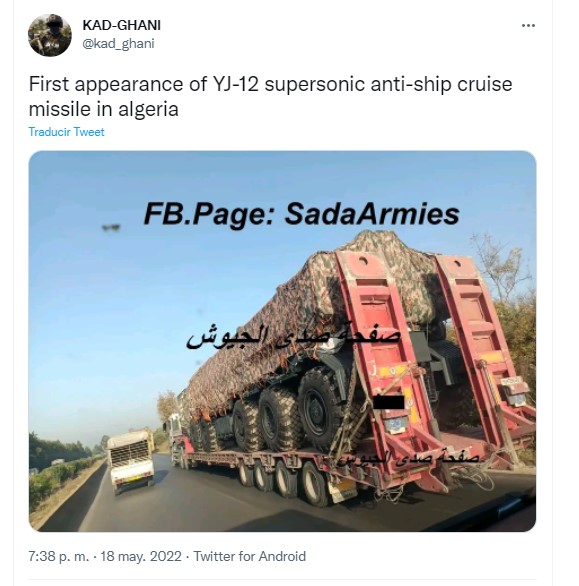579x586 pixels.
Task: Click the black censor rectangle on trailer
Action: [389, 402]
